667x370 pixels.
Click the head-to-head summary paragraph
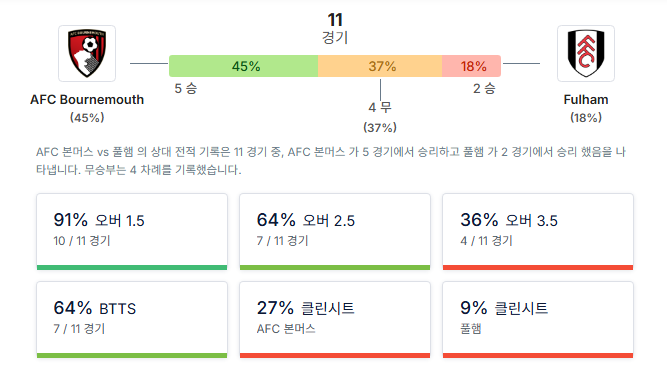331,161
